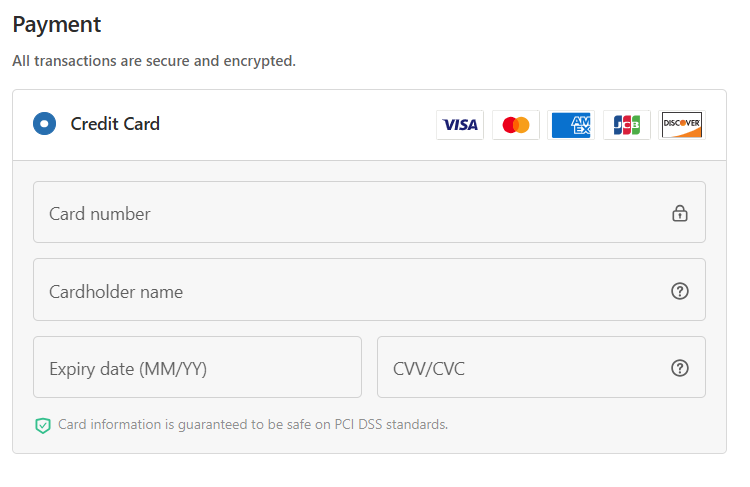Image resolution: width=750 pixels, height=487 pixels.
Task: Click the lock icon in Card number
Action: (x=680, y=213)
